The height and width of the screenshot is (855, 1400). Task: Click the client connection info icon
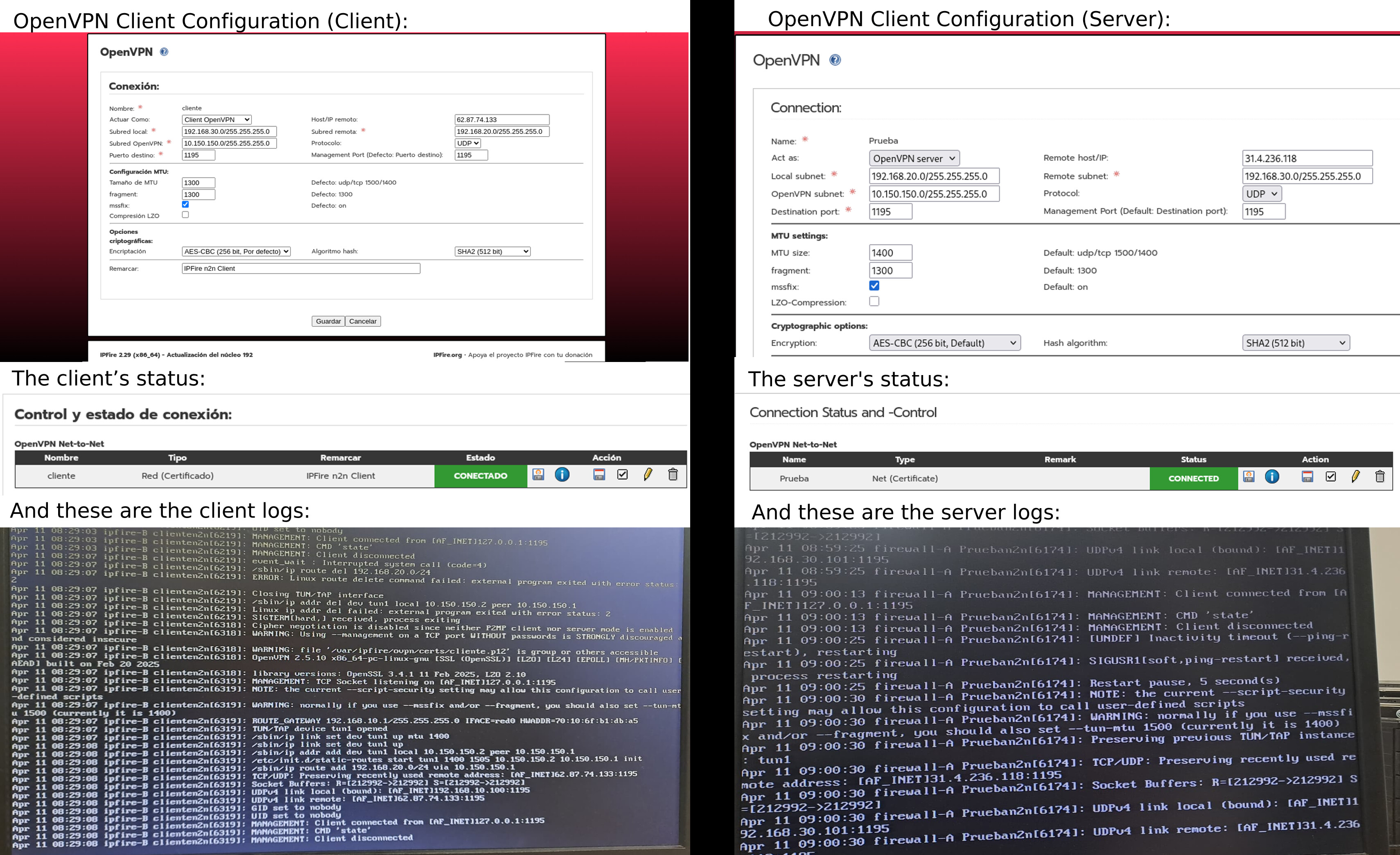click(562, 475)
